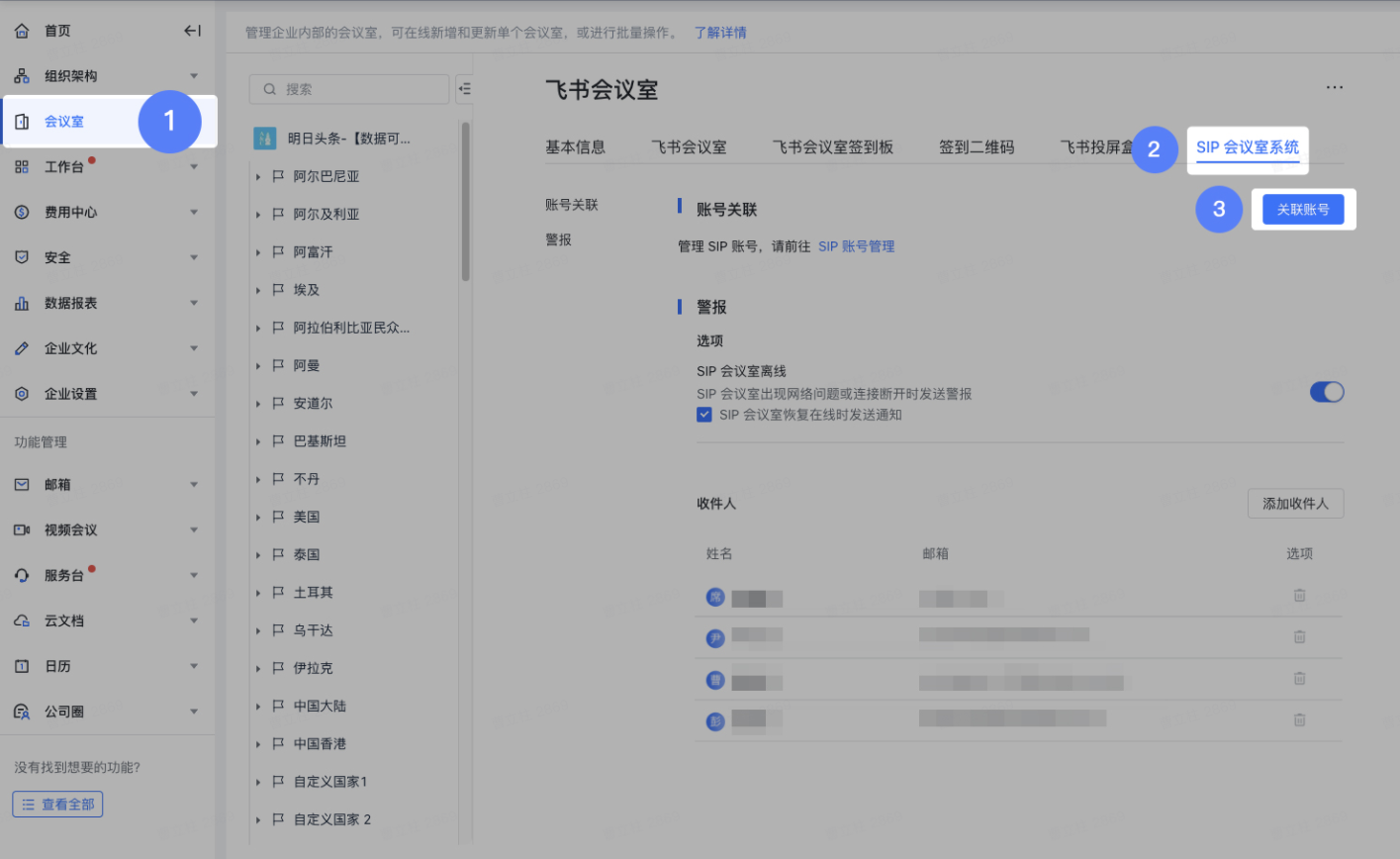Open the 了解详情 link
The height and width of the screenshot is (859, 1400).
coord(720,33)
